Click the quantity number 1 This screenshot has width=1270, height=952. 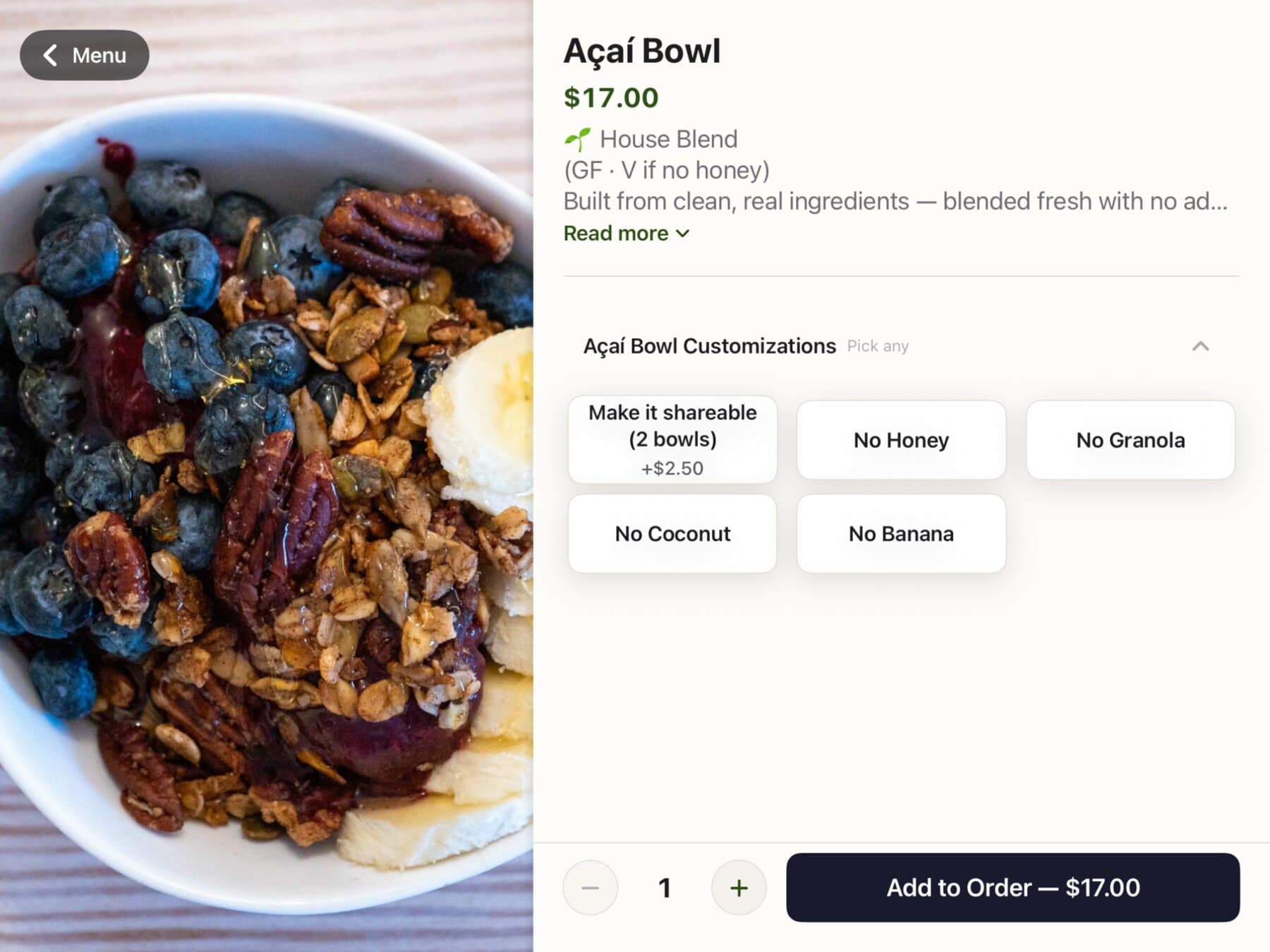(x=665, y=888)
